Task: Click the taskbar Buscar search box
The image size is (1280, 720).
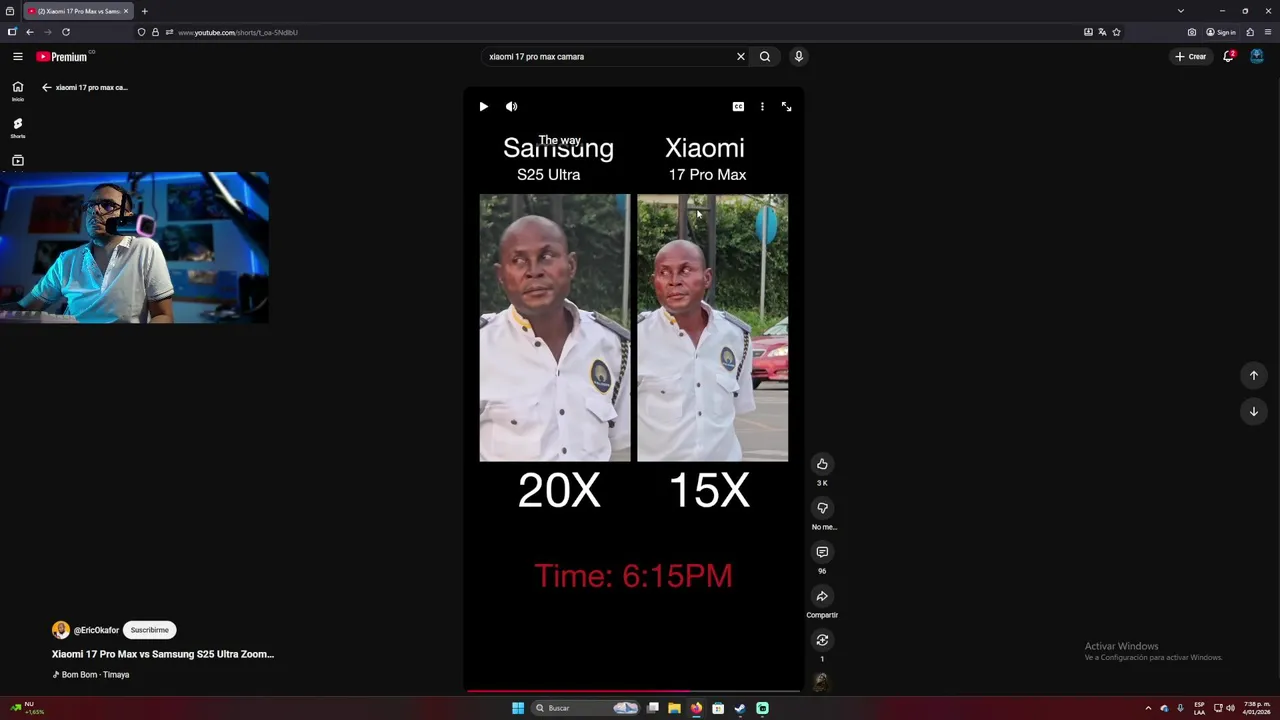Action: (x=586, y=708)
